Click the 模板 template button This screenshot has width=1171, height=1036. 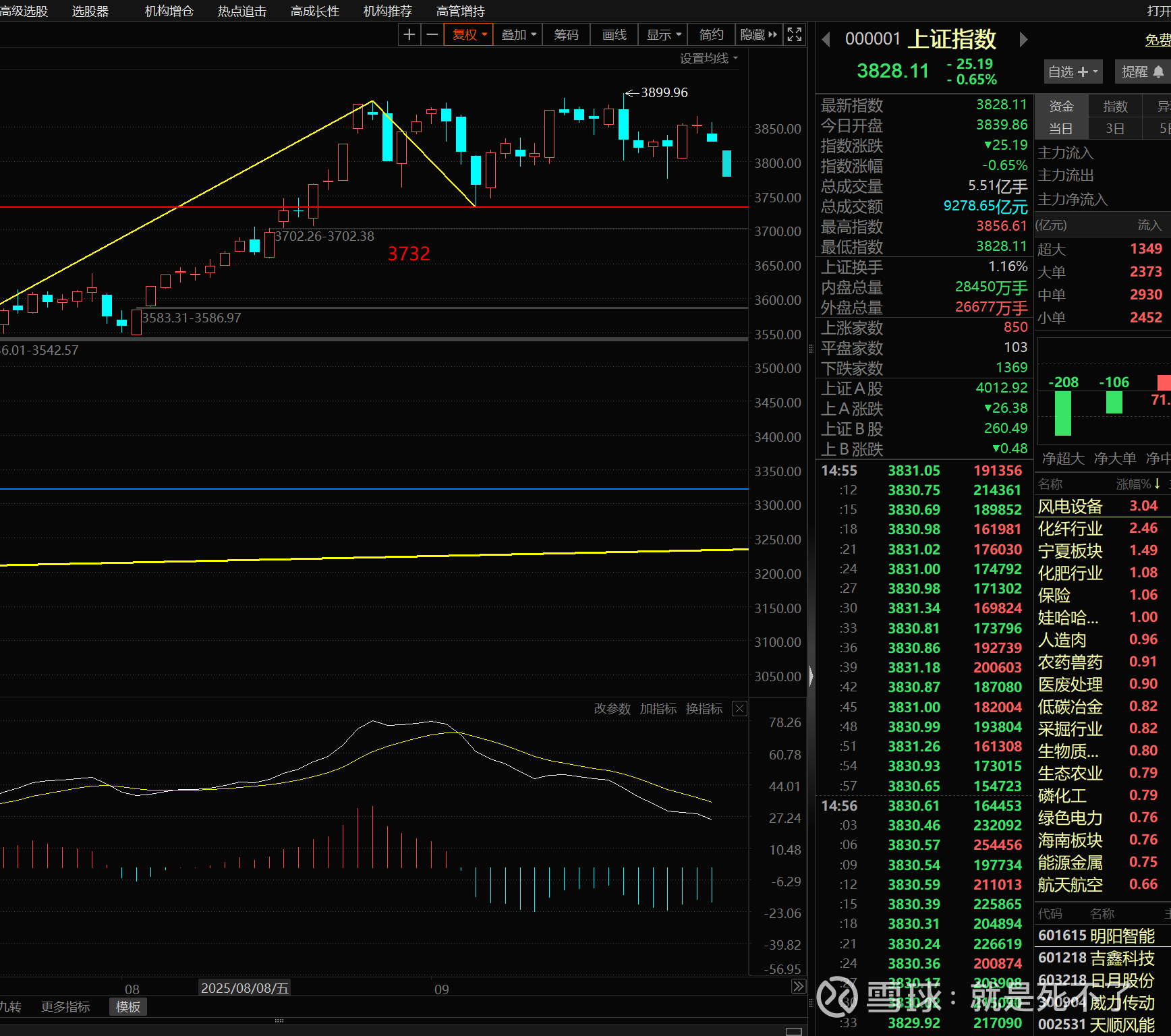pyautogui.click(x=128, y=1006)
